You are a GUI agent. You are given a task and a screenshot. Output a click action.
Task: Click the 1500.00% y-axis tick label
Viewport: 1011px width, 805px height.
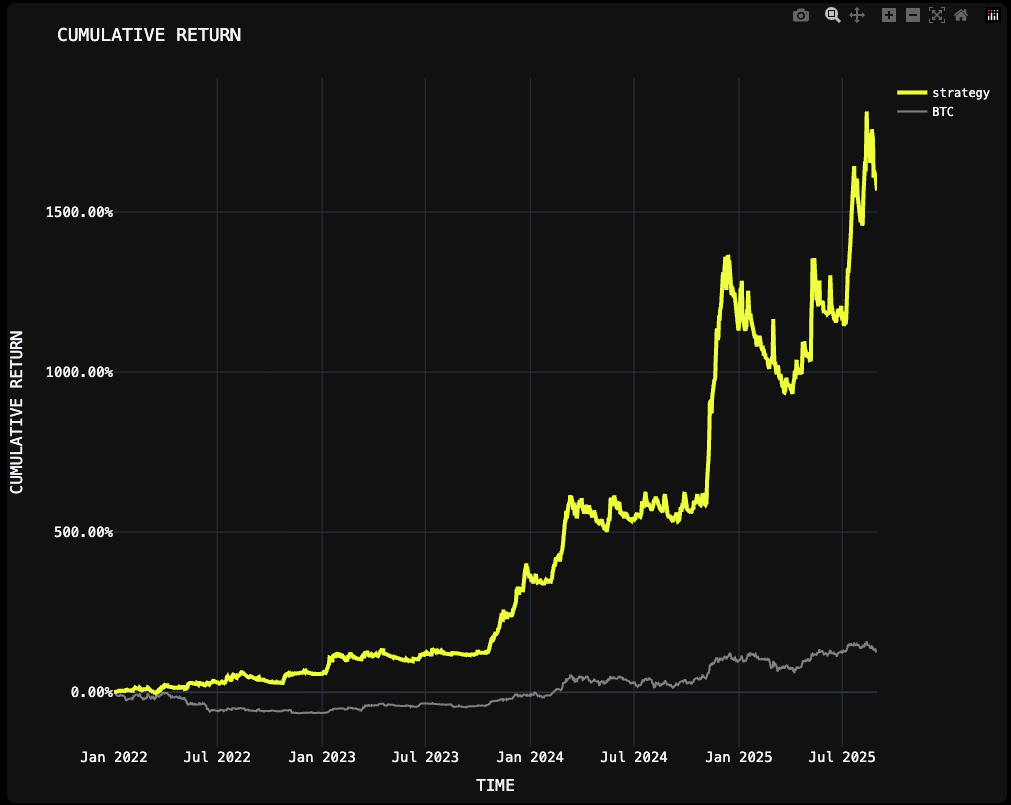click(x=79, y=212)
